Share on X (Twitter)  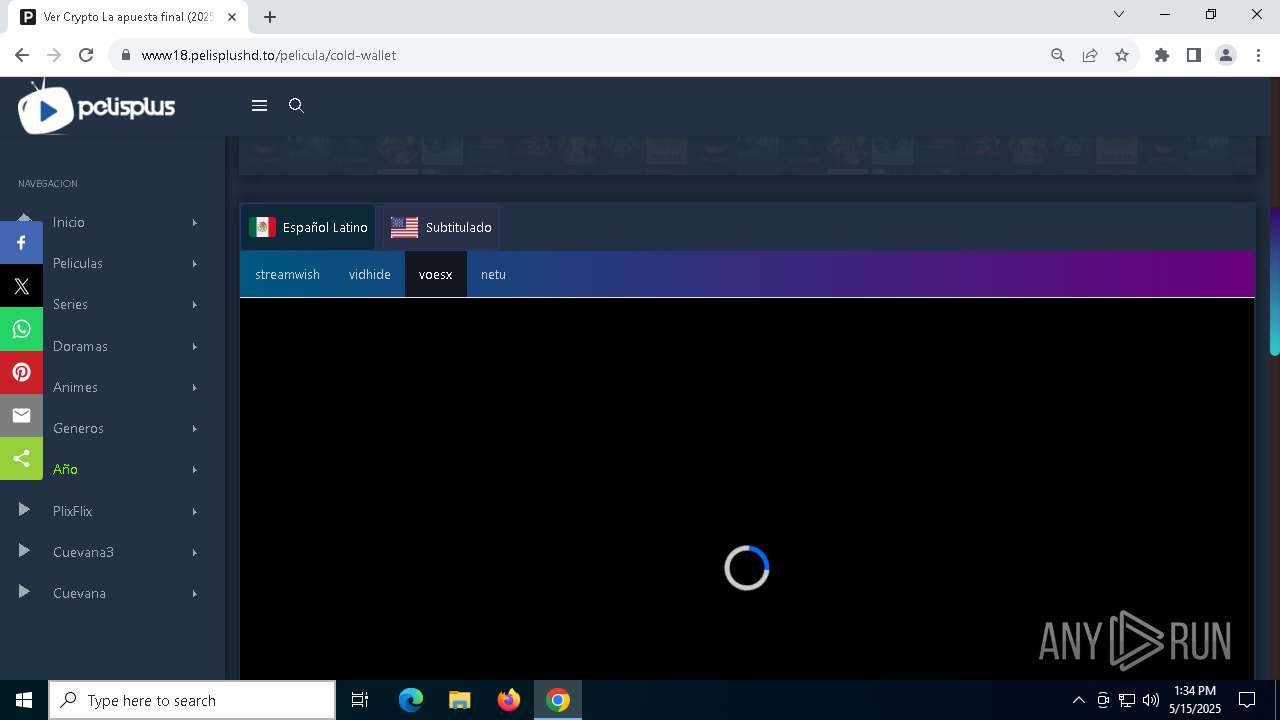(x=21, y=286)
